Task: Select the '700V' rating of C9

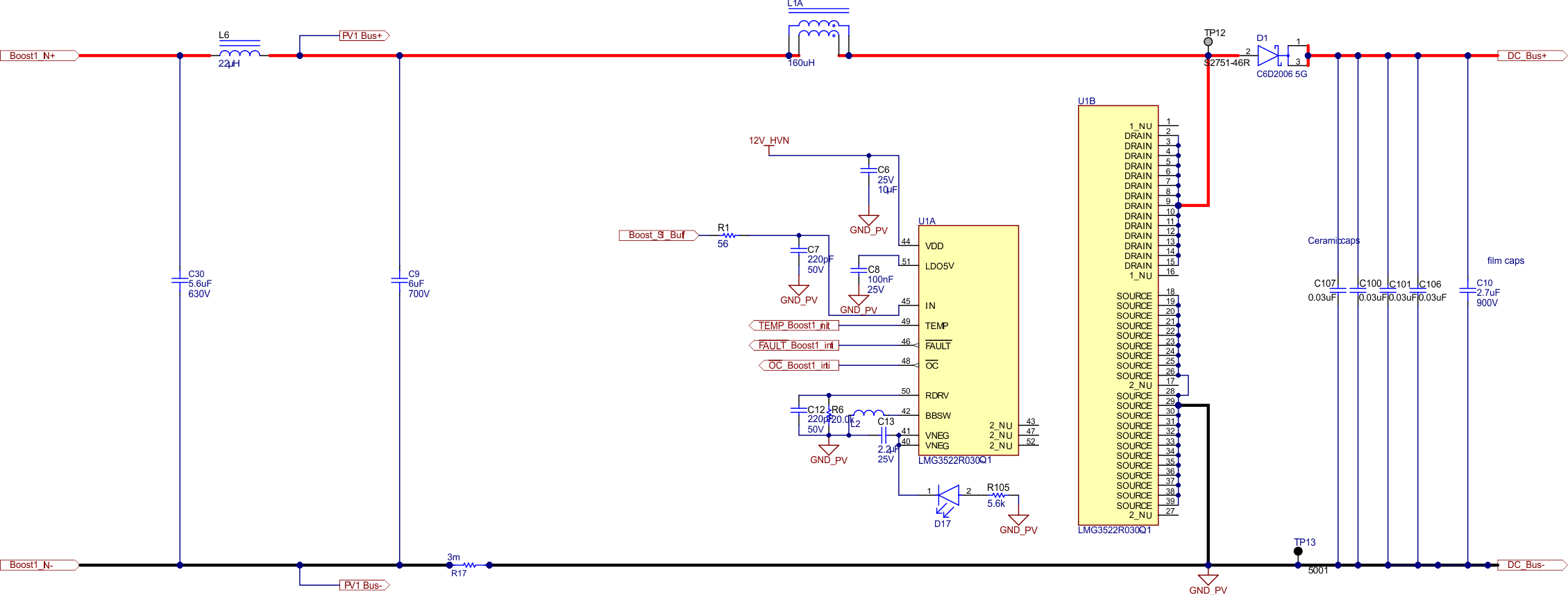Action: click(419, 294)
